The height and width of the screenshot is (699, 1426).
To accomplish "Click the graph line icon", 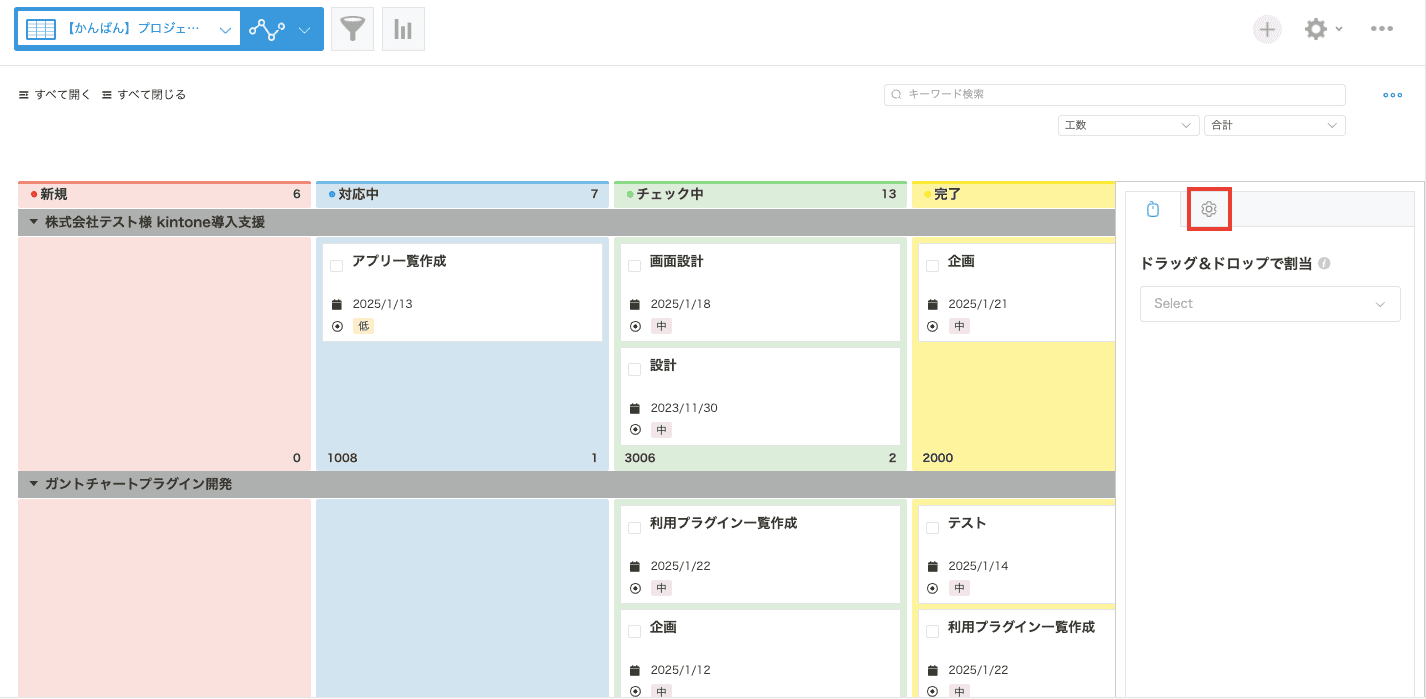I will (x=267, y=30).
